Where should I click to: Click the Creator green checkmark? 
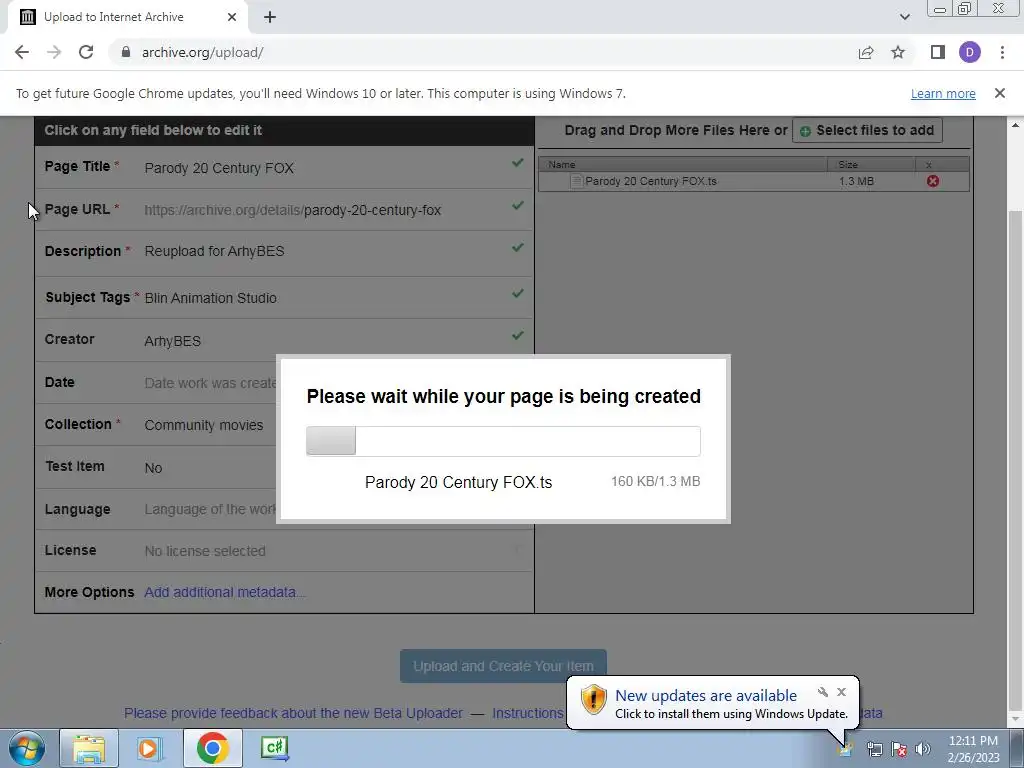(x=518, y=335)
